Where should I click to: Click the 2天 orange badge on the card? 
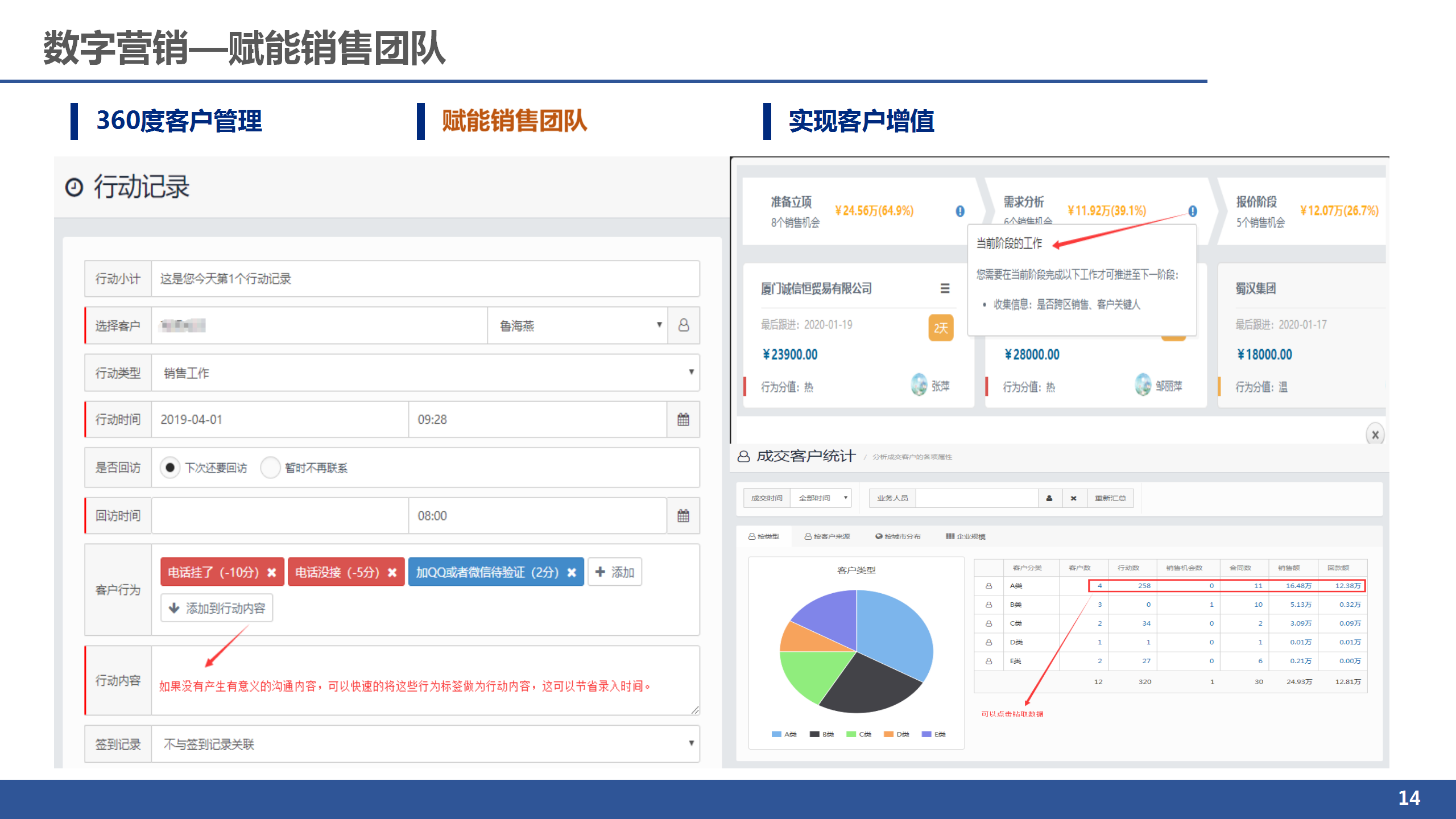pyautogui.click(x=941, y=328)
